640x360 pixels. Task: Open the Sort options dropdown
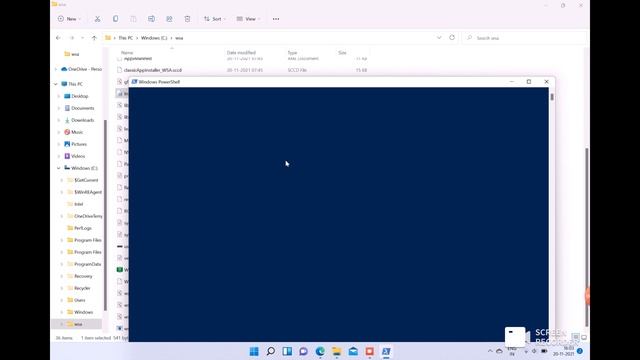[x=215, y=19]
